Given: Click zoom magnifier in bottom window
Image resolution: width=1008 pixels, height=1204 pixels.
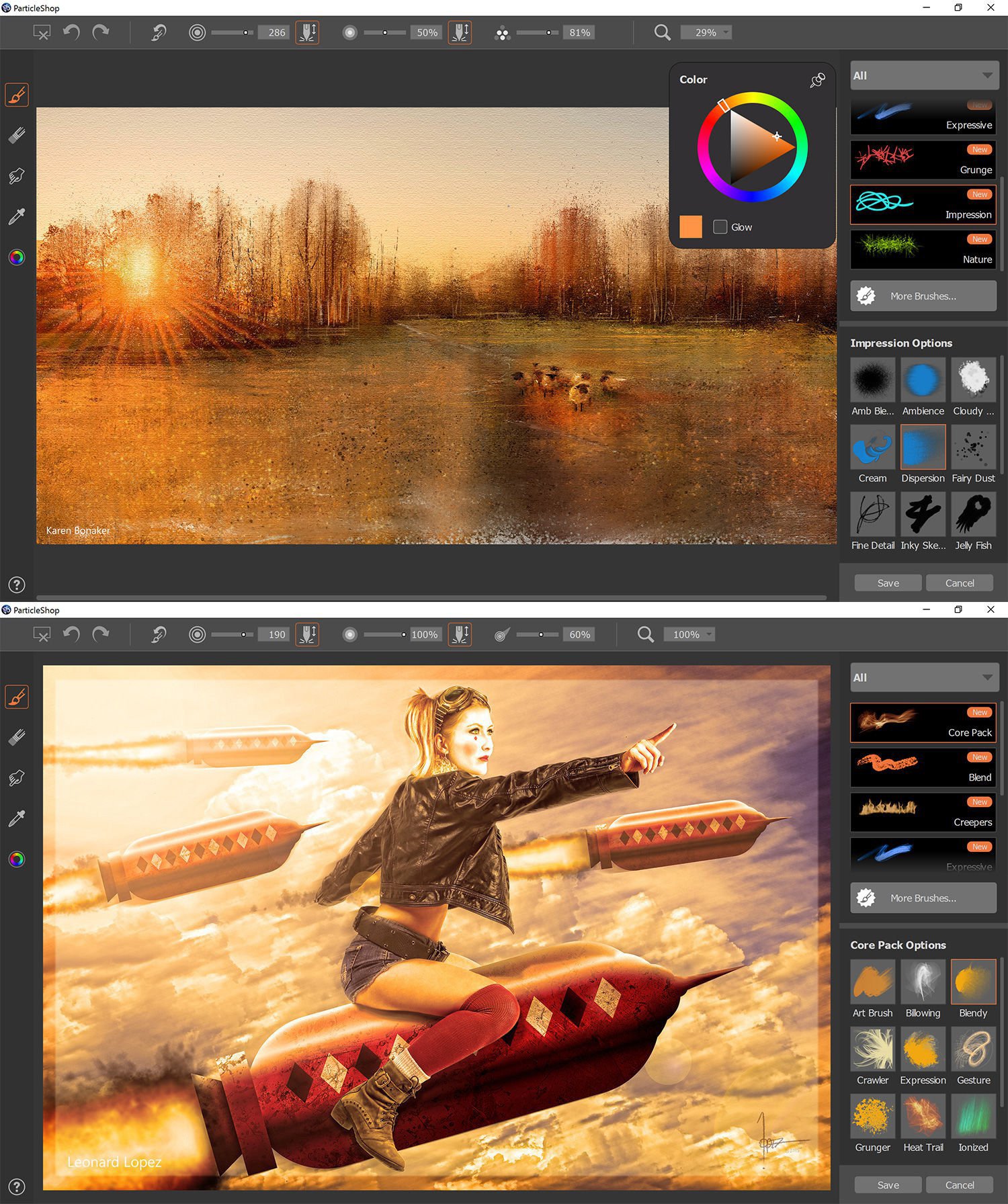Looking at the screenshot, I should pos(645,634).
